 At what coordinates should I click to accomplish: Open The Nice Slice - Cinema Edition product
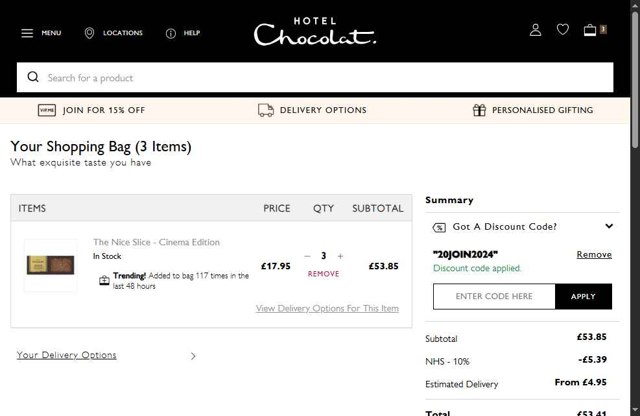click(x=156, y=242)
